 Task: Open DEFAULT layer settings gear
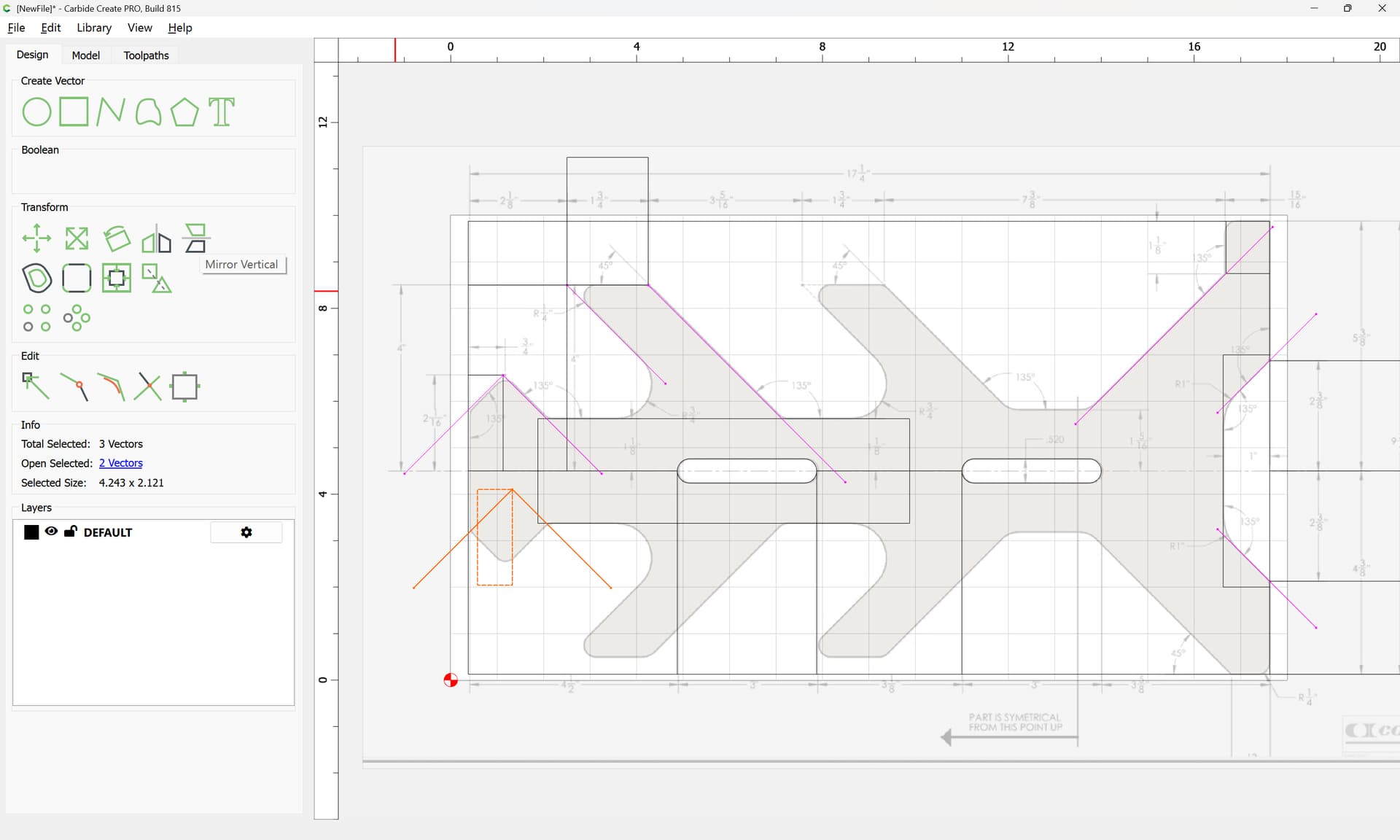[x=246, y=532]
